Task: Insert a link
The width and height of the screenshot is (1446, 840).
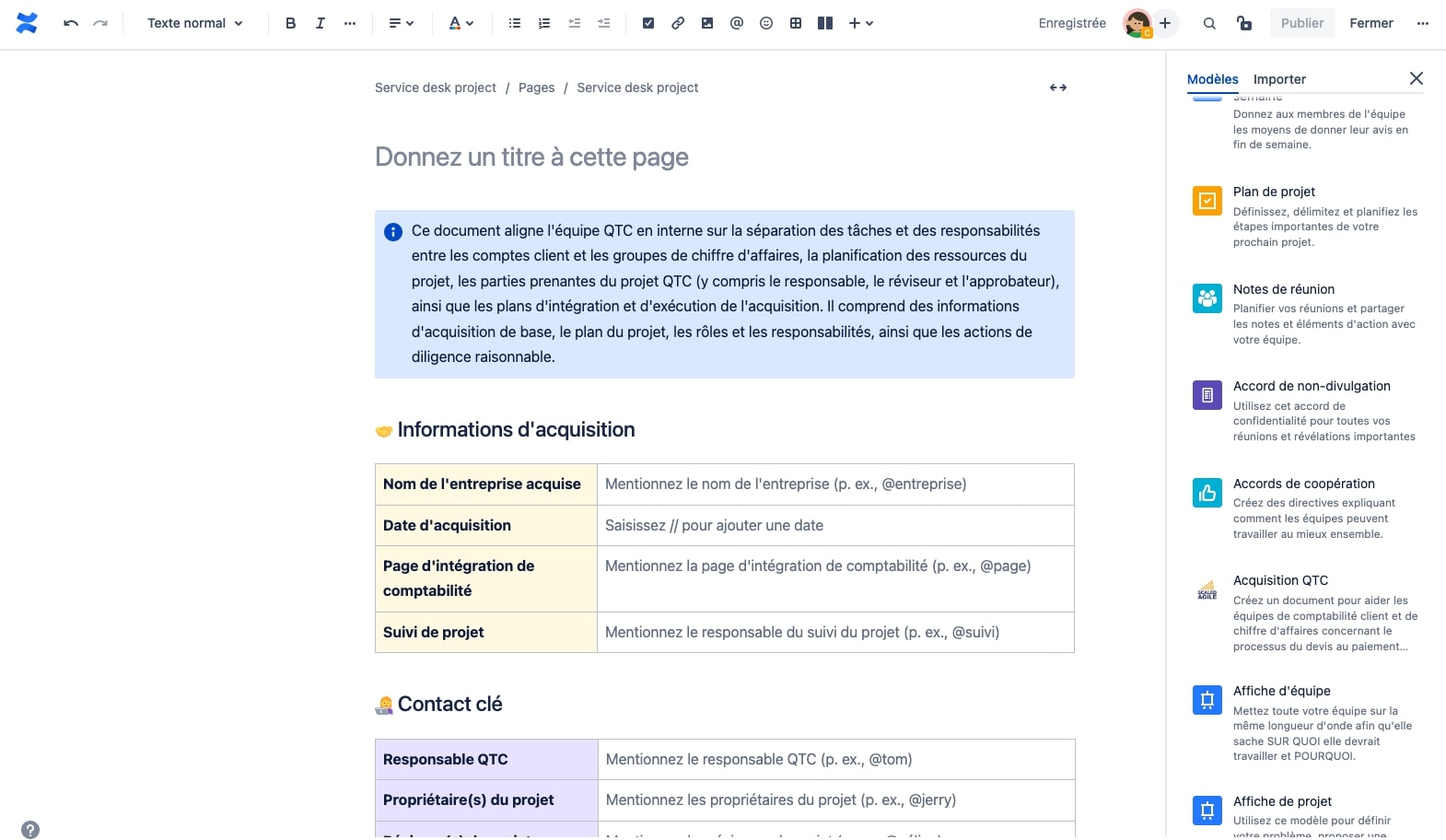Action: (678, 23)
